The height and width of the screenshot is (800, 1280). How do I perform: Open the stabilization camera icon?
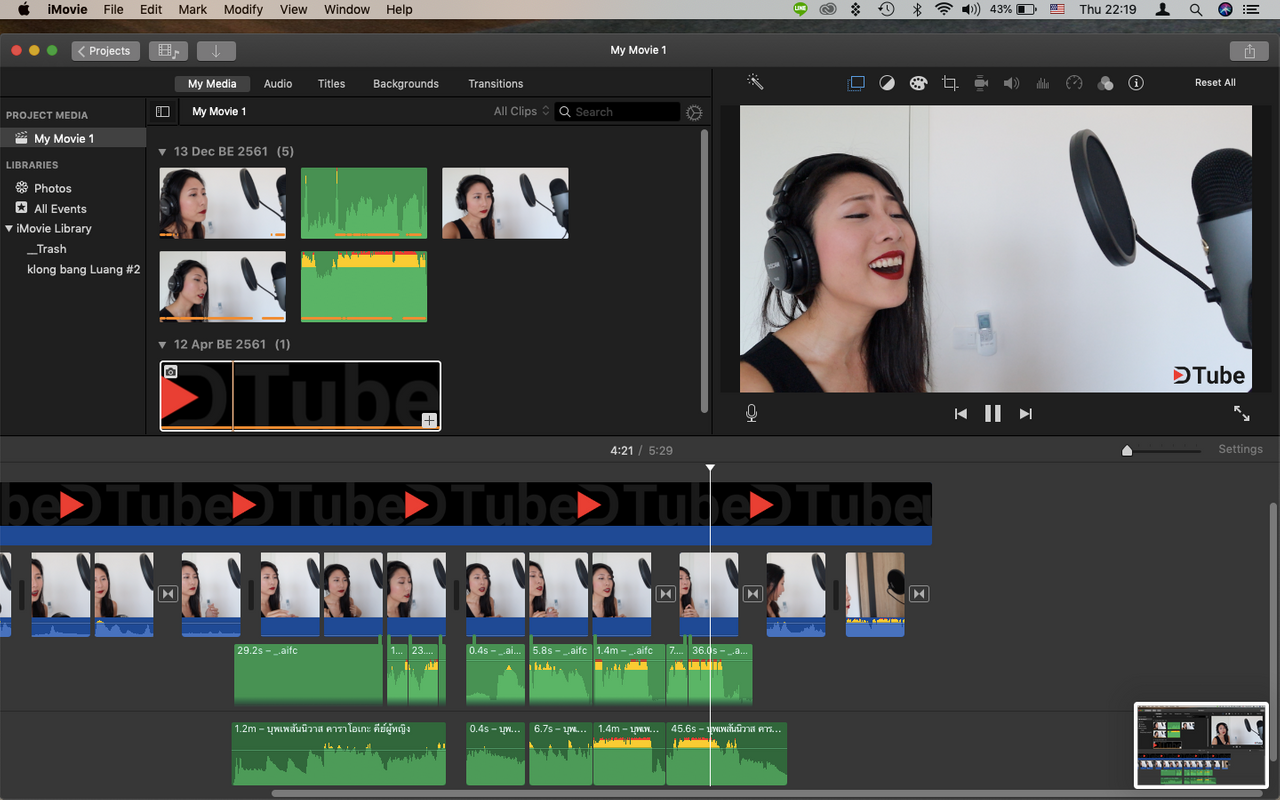[981, 83]
